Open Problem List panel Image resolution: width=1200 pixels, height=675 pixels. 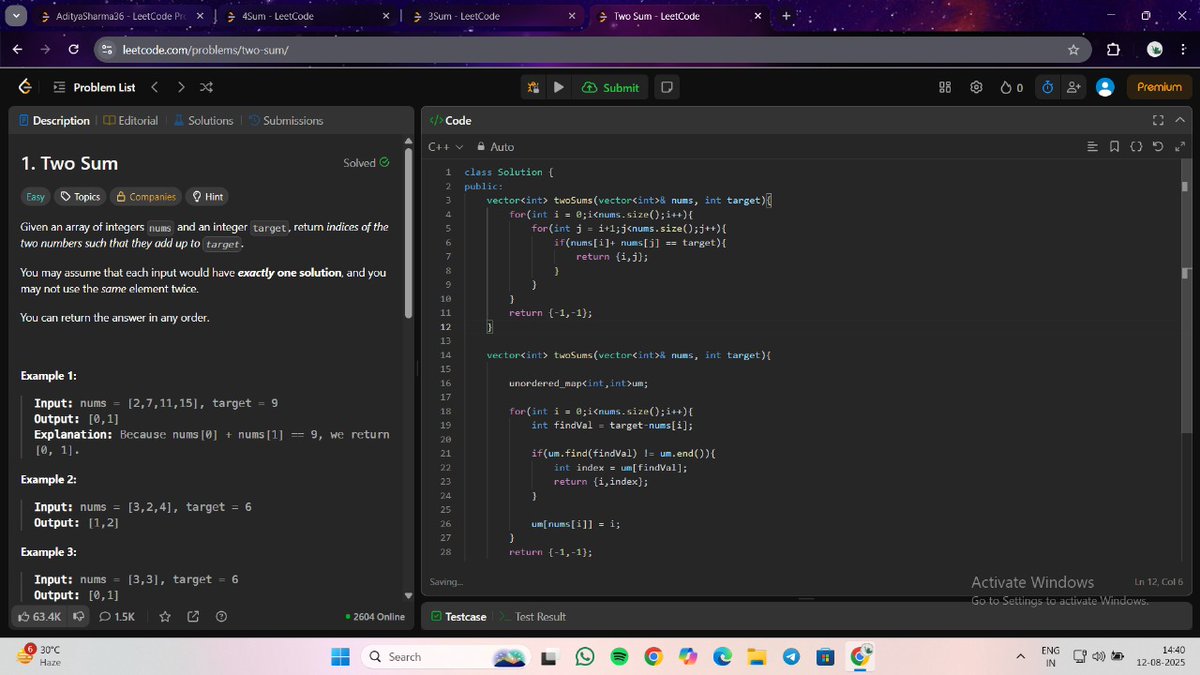pyautogui.click(x=94, y=87)
